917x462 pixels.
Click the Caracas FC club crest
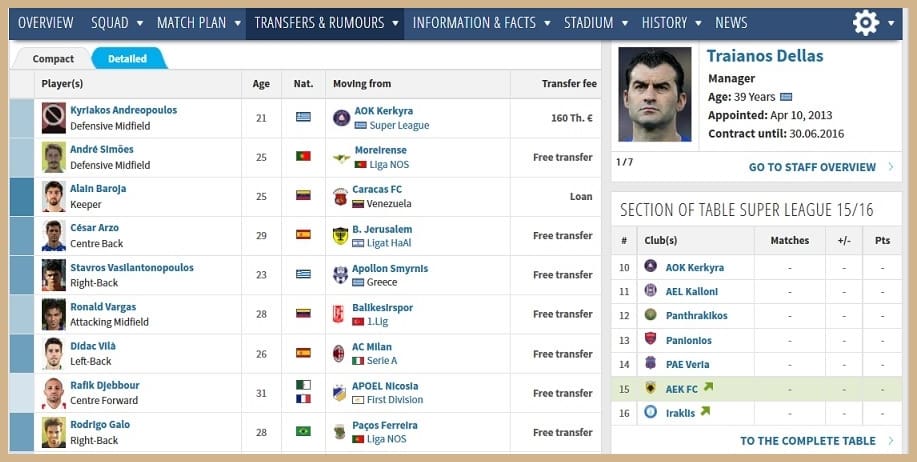point(340,196)
